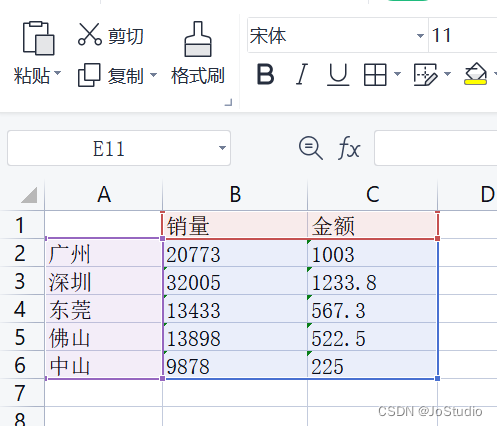Screen dimensions: 497x426
Task: Expand the font name dropdown
Action: pos(420,35)
